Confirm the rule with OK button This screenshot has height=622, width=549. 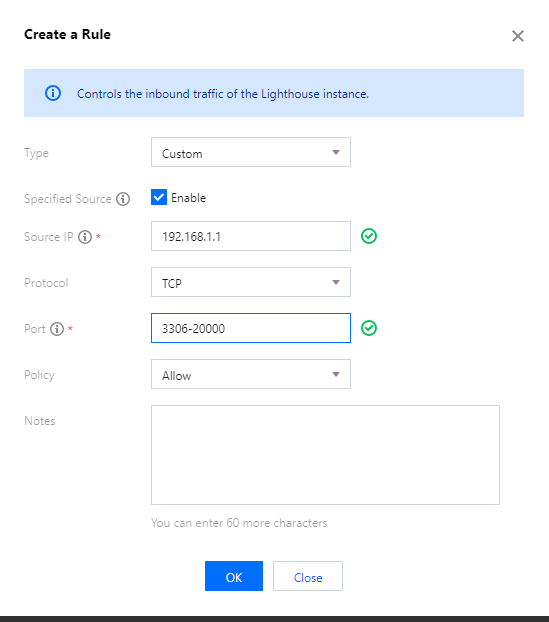[234, 576]
